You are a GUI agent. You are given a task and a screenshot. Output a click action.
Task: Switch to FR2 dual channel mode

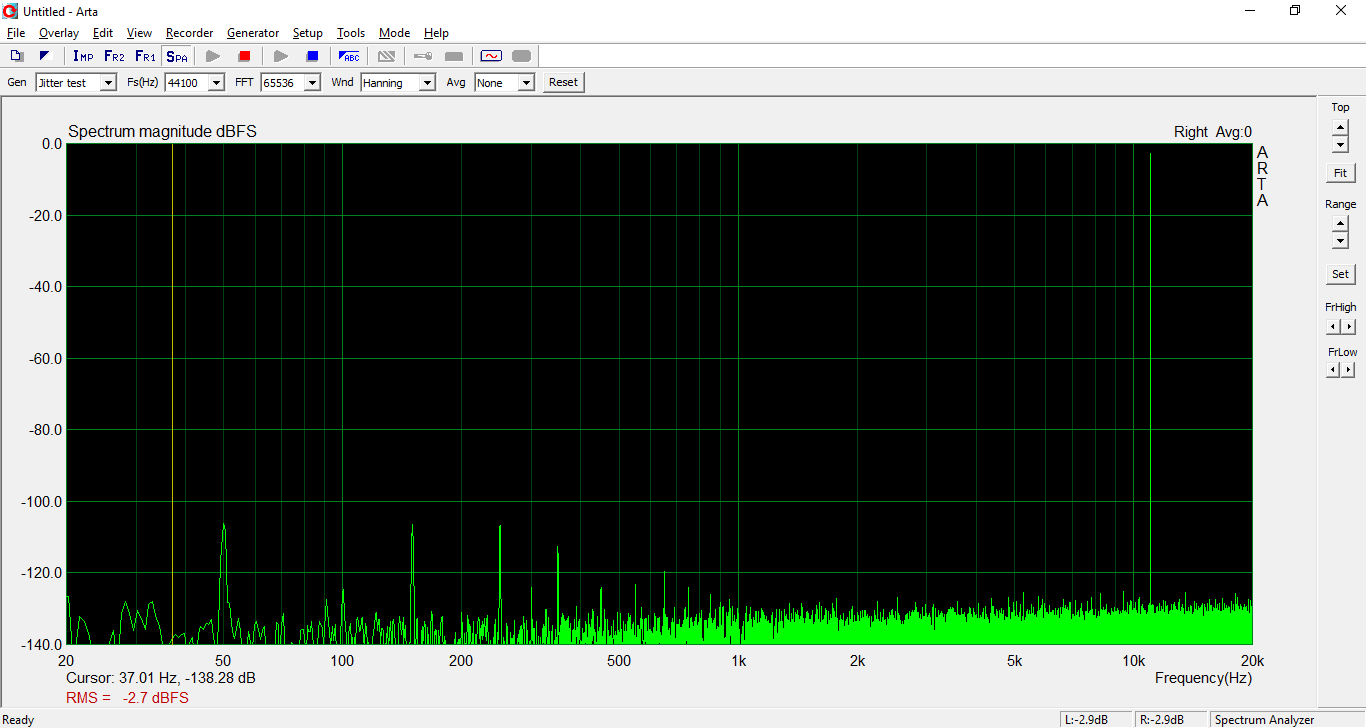click(114, 56)
